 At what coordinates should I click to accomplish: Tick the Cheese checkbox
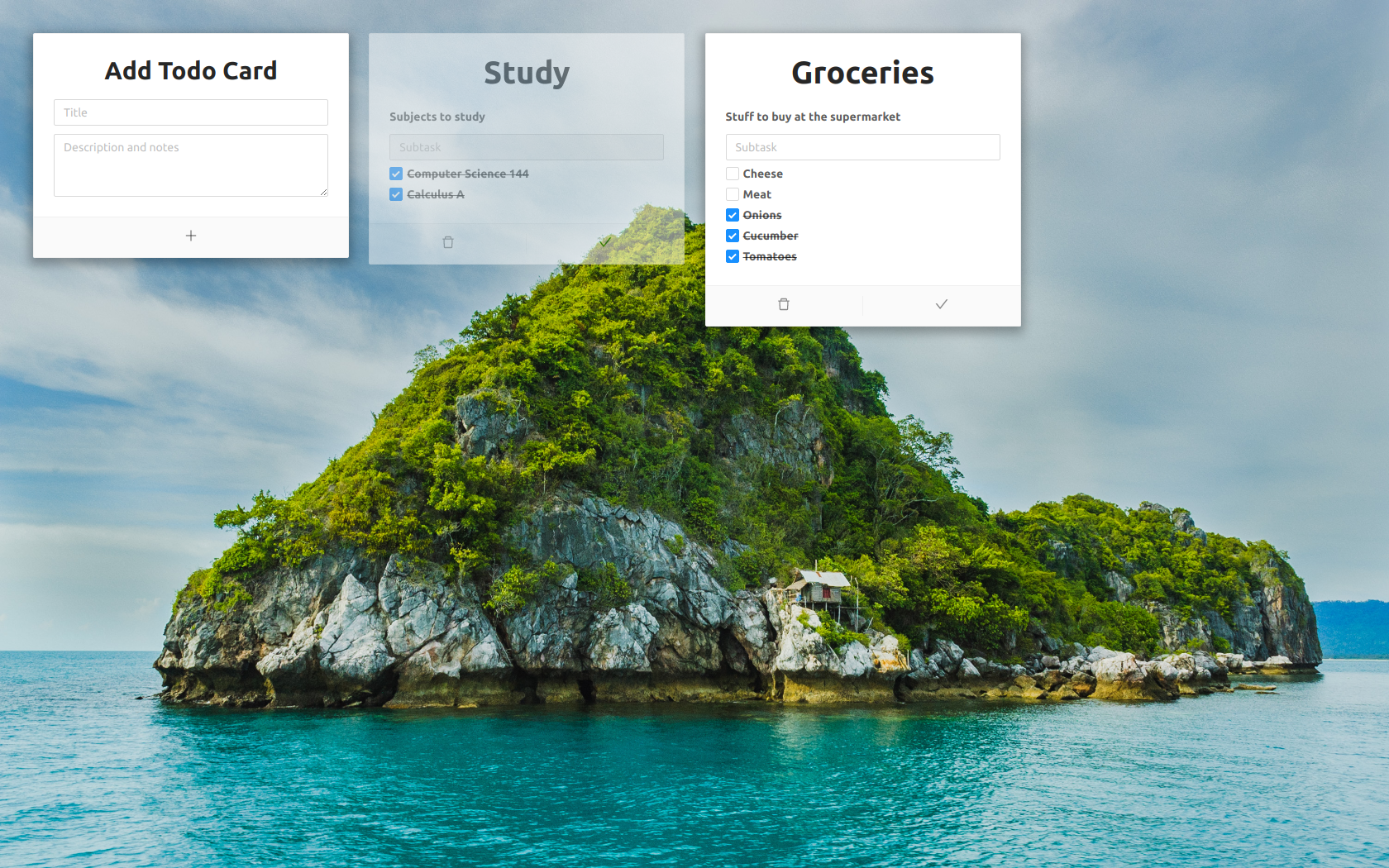click(x=733, y=174)
